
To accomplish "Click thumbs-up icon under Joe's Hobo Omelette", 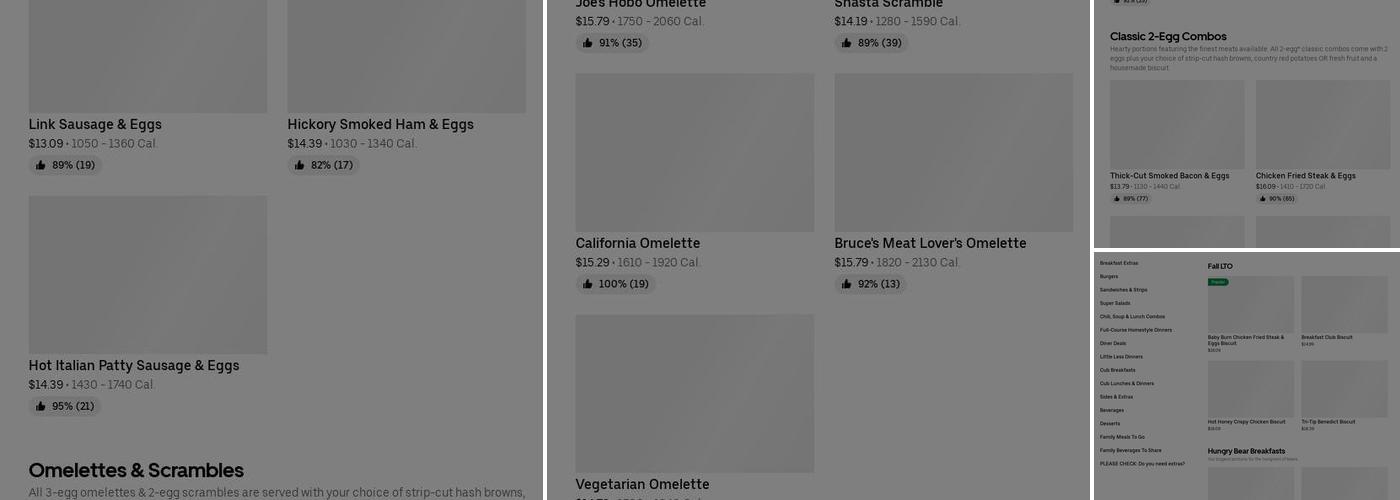I will (x=588, y=43).
